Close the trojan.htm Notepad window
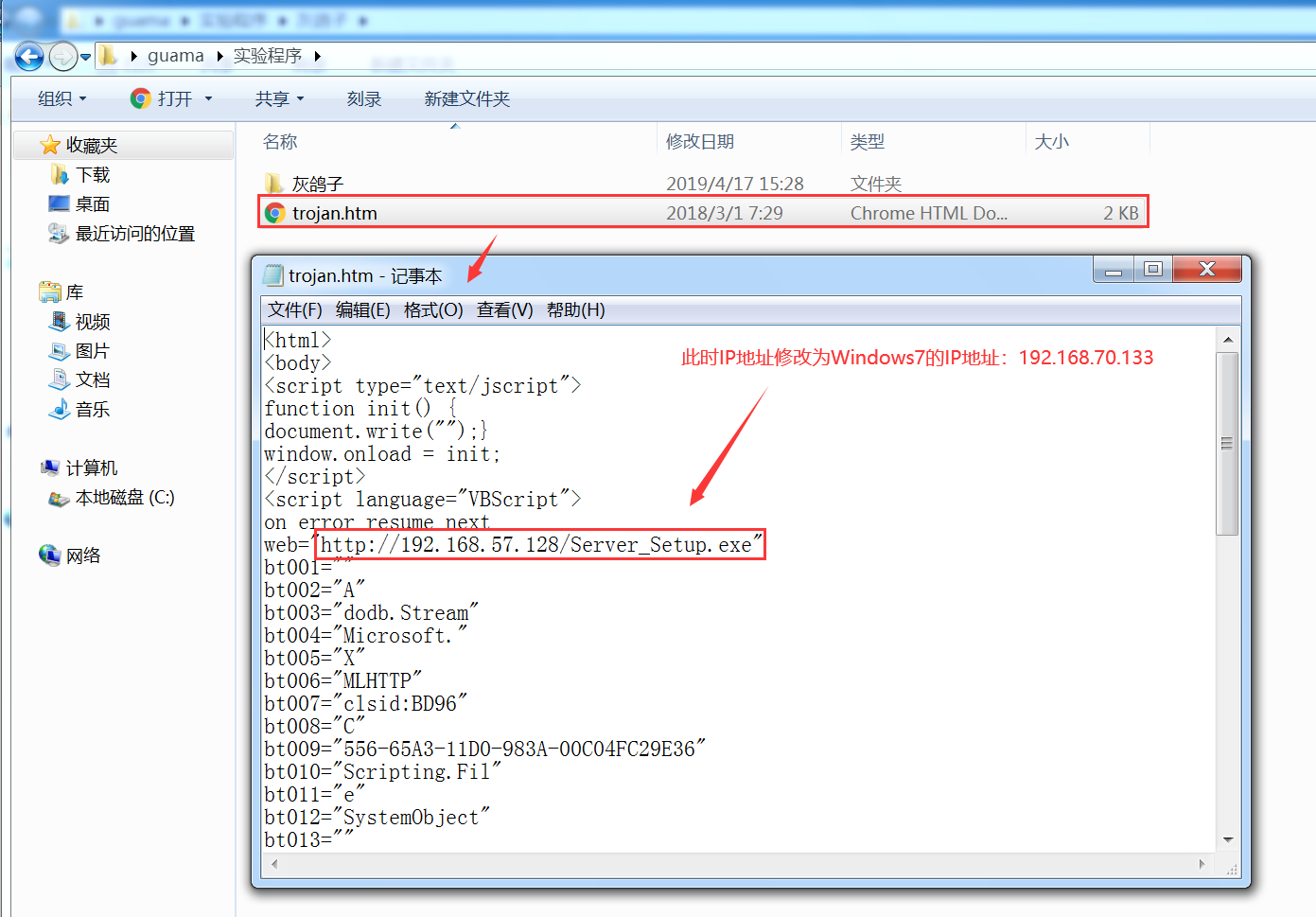 (x=1206, y=270)
